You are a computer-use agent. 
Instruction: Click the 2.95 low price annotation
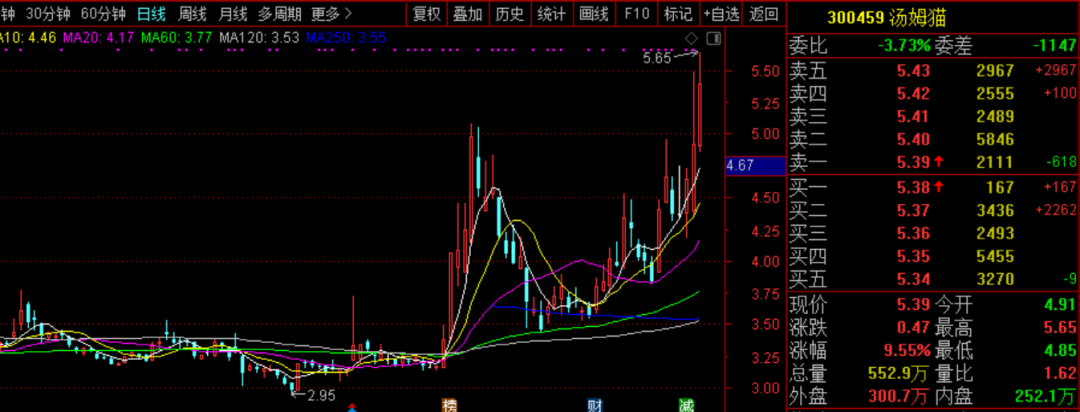pos(321,395)
